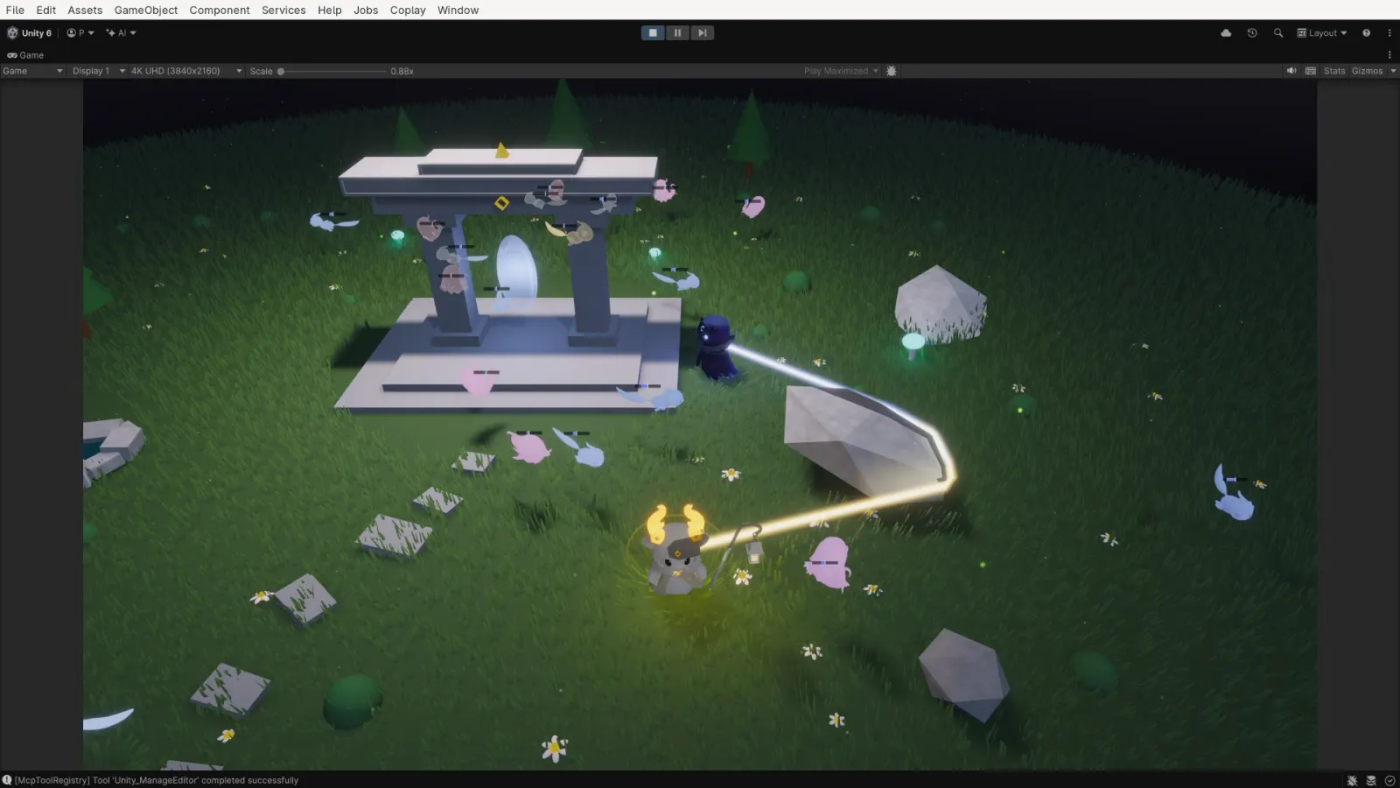Open the Game view mode dropdown
This screenshot has height=788, width=1400.
pos(33,71)
